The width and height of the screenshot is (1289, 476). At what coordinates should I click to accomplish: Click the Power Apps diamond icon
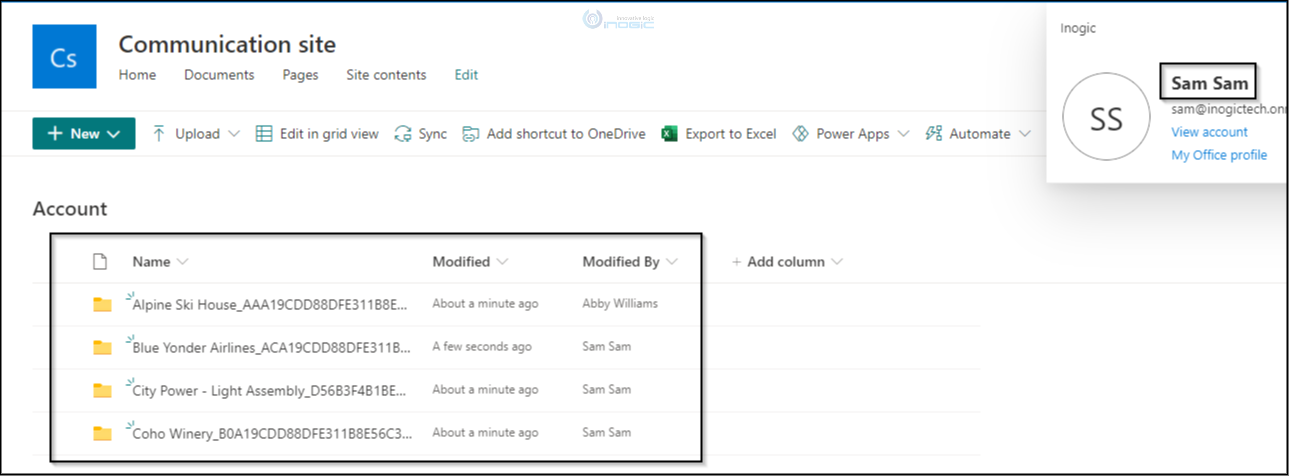[800, 133]
